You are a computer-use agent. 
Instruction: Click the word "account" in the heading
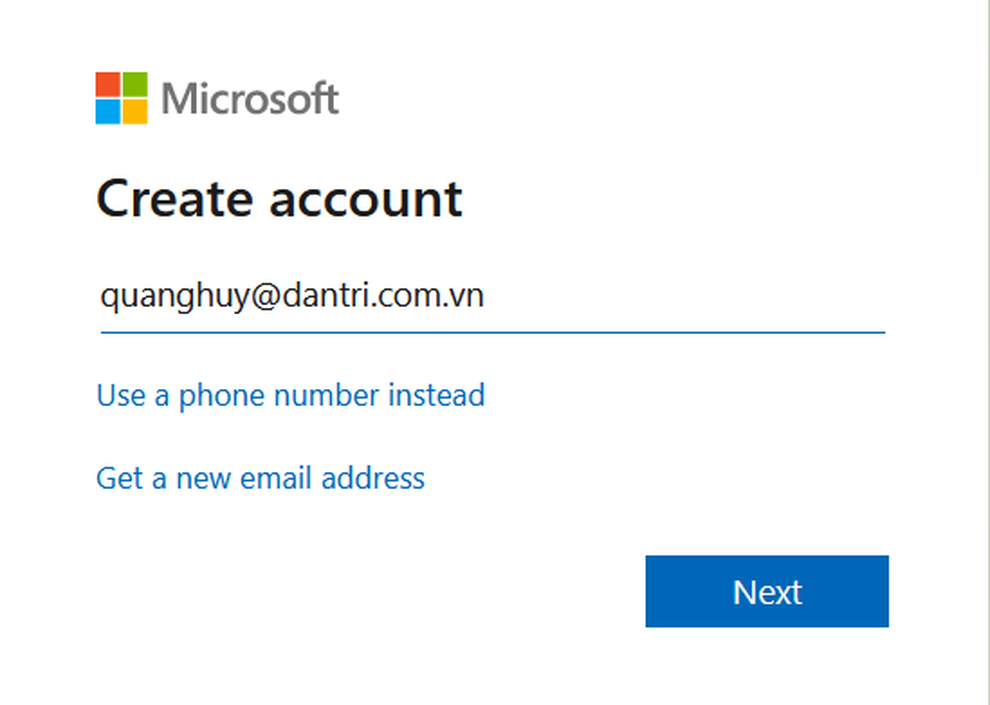tap(366, 198)
